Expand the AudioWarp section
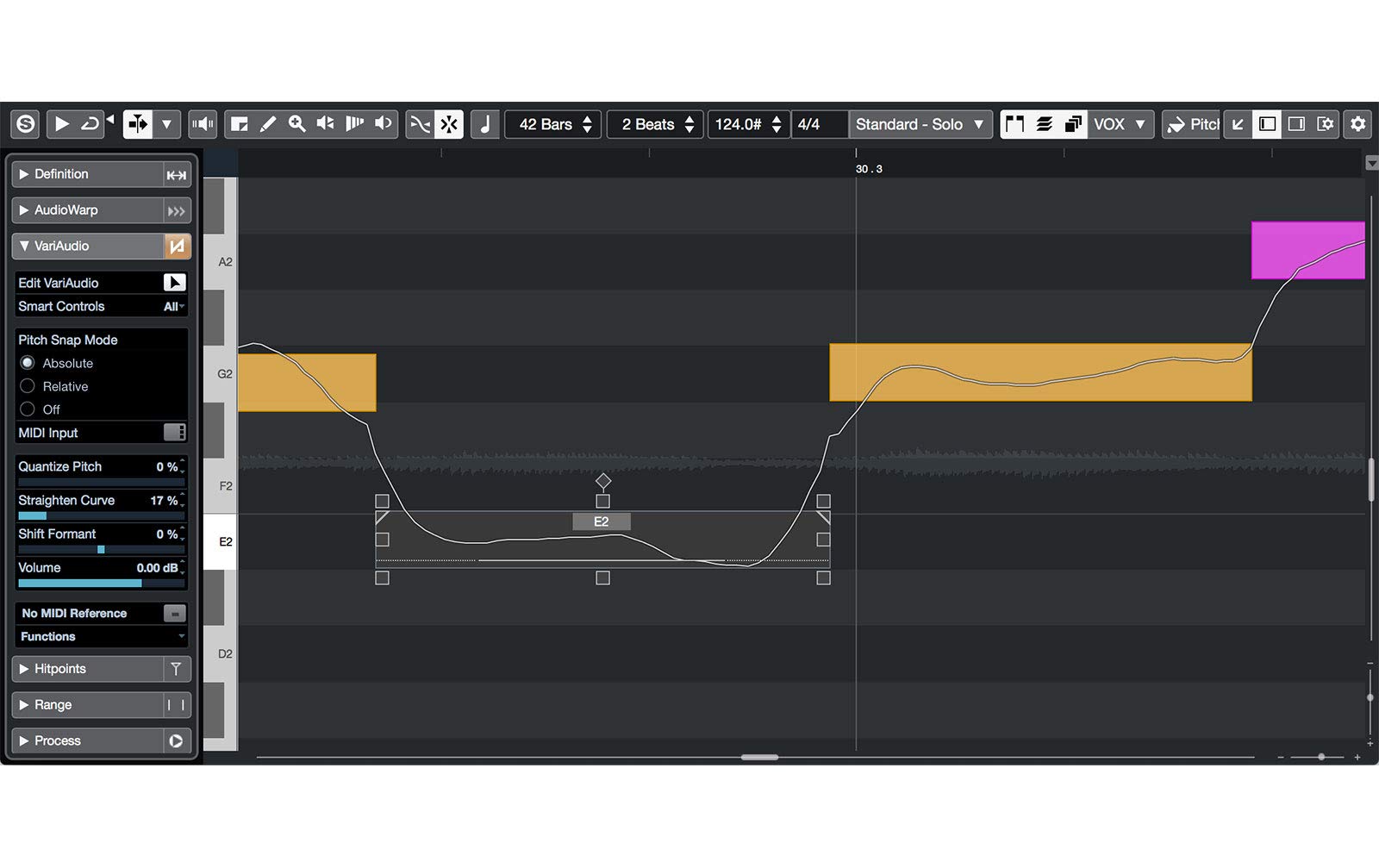The height and width of the screenshot is (868, 1379). click(25, 209)
